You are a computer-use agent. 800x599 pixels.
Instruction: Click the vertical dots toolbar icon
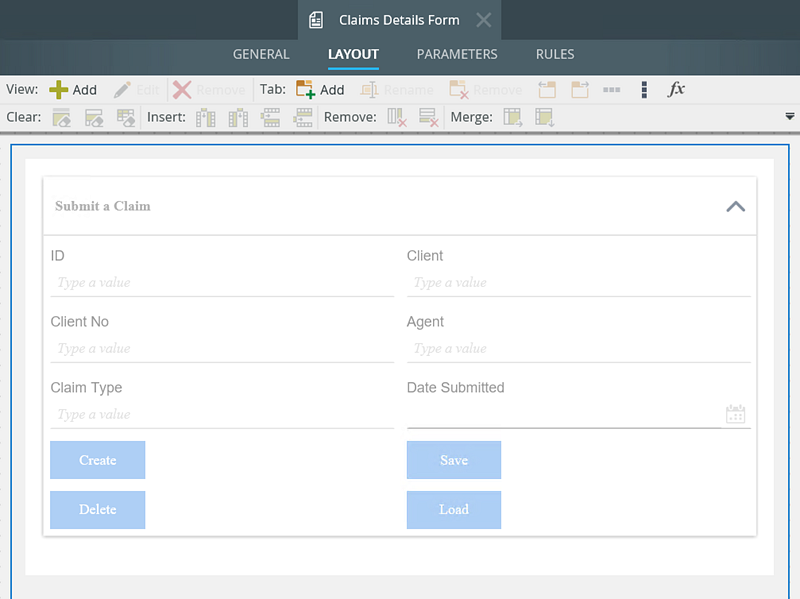(x=644, y=90)
